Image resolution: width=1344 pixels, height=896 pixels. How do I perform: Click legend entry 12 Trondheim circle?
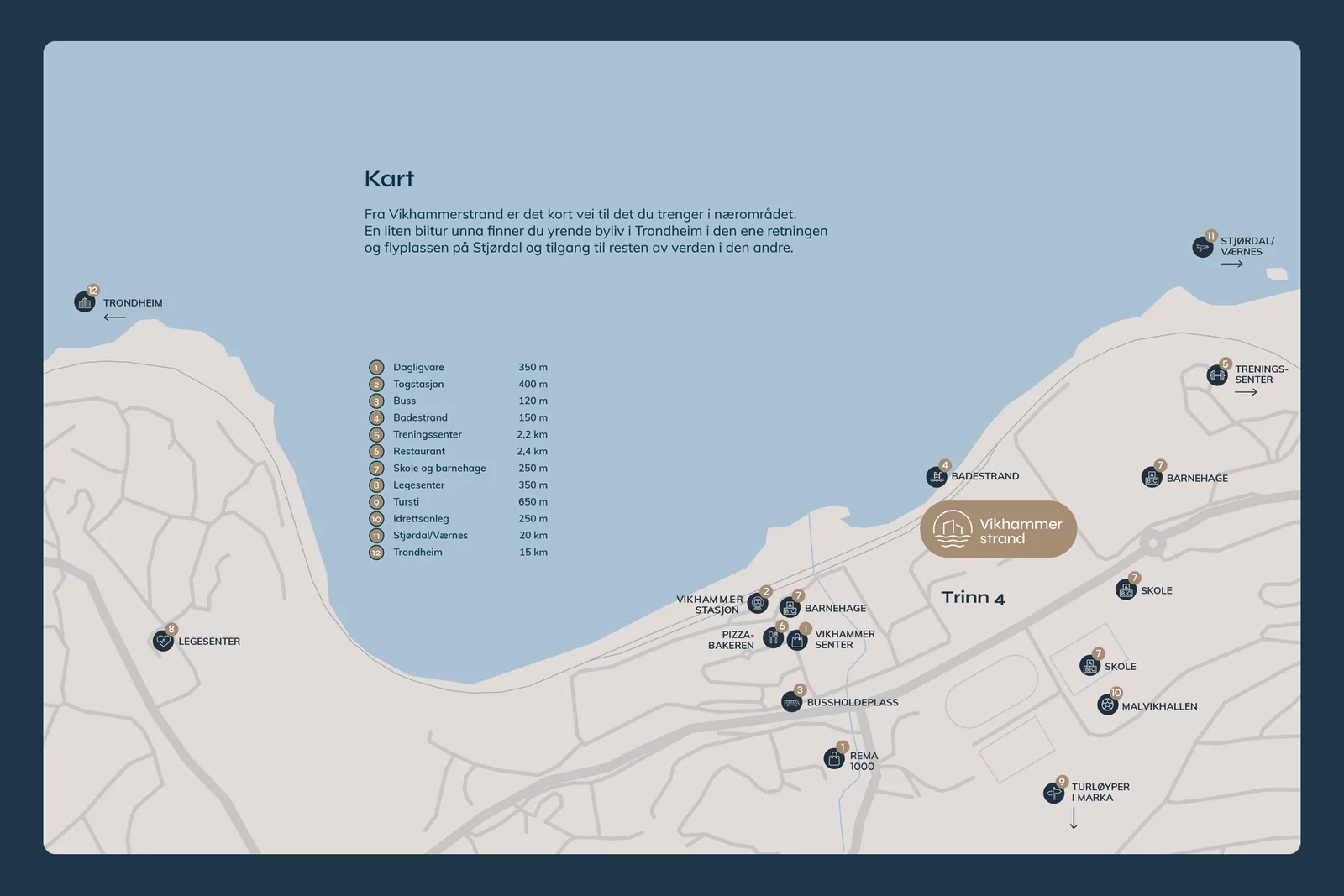pos(376,553)
